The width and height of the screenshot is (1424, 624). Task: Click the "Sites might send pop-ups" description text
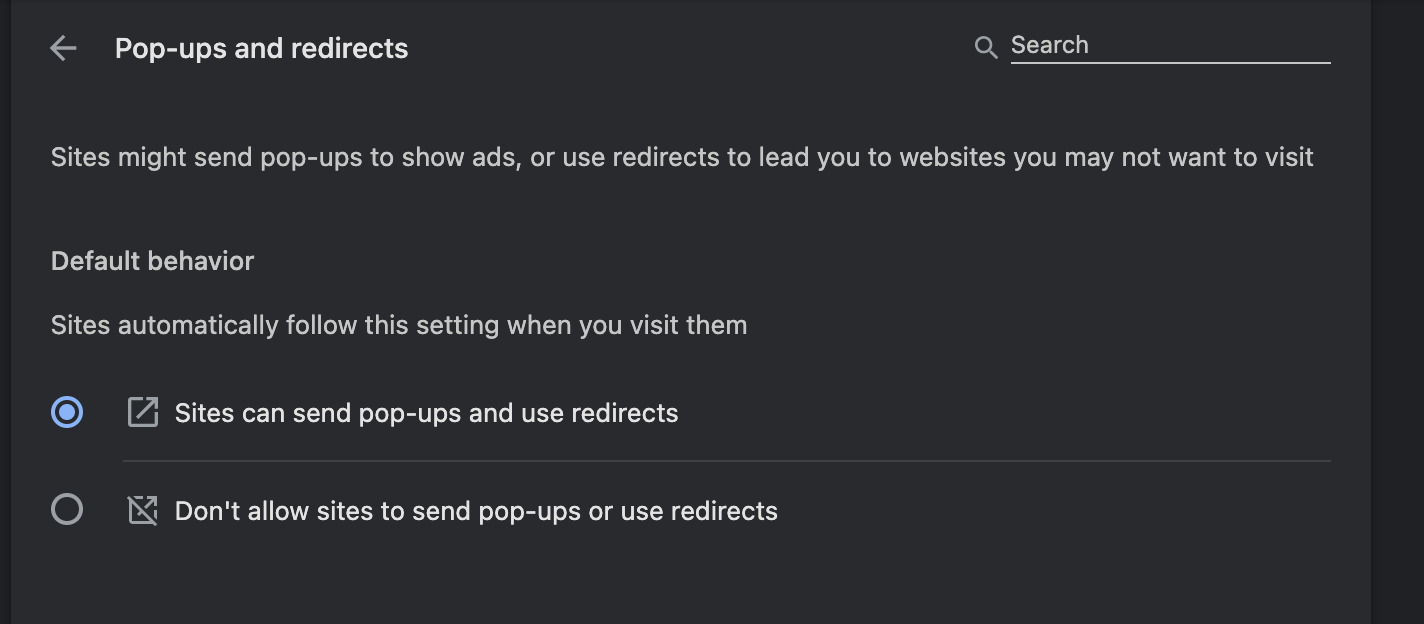pyautogui.click(x=682, y=157)
